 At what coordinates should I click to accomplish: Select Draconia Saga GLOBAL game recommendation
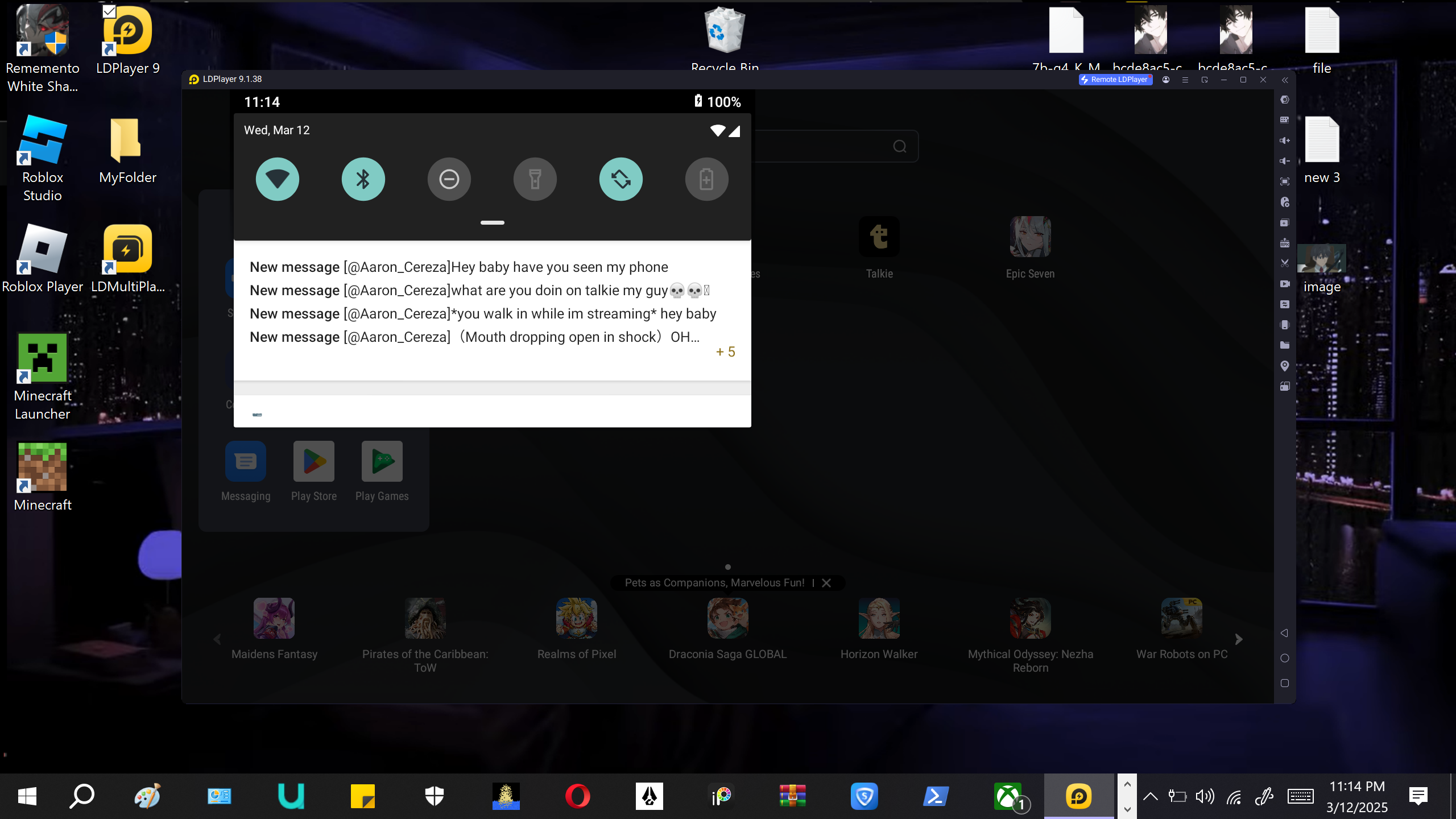click(727, 629)
